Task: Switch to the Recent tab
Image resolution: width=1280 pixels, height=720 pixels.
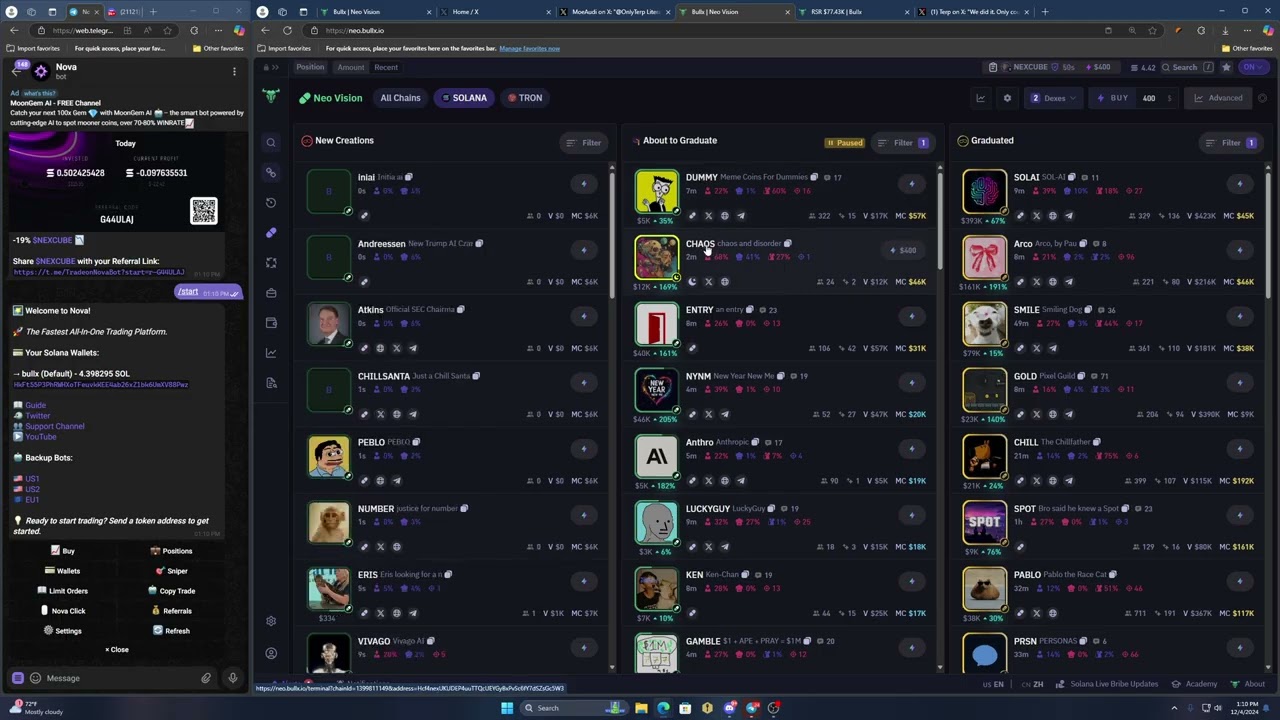Action: point(386,67)
